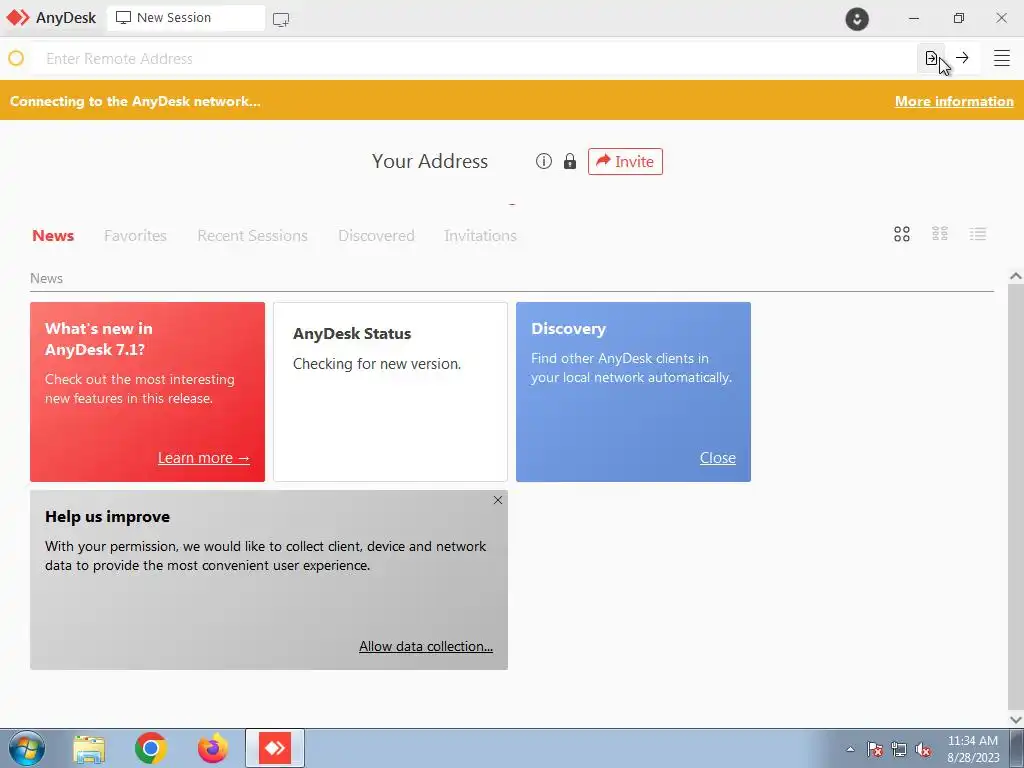This screenshot has height=768, width=1024.
Task: Open a new session tab icon
Action: tap(281, 20)
